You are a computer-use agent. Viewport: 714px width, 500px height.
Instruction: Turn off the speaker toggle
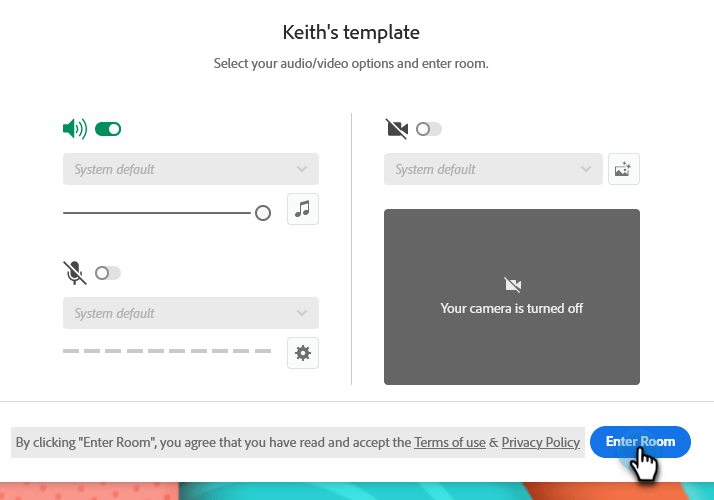click(108, 129)
